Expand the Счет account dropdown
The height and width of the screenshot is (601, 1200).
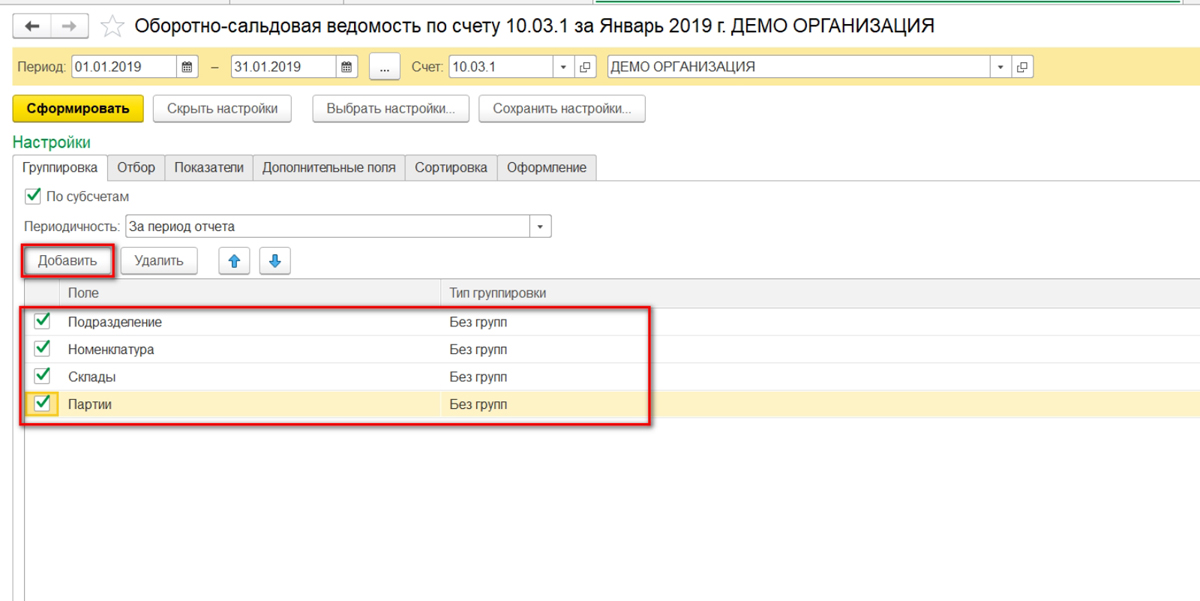pyautogui.click(x=564, y=67)
